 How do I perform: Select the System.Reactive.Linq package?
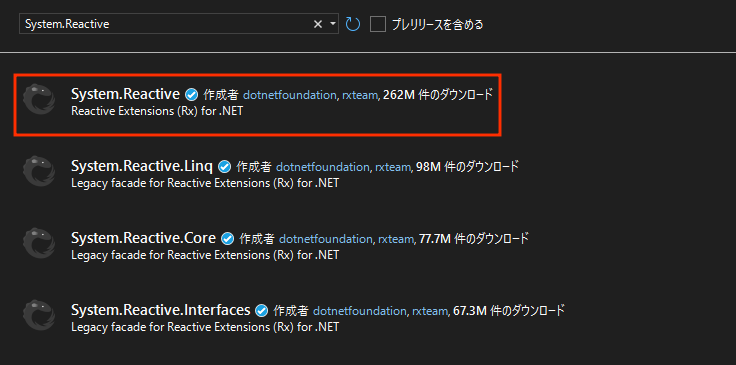point(258,174)
